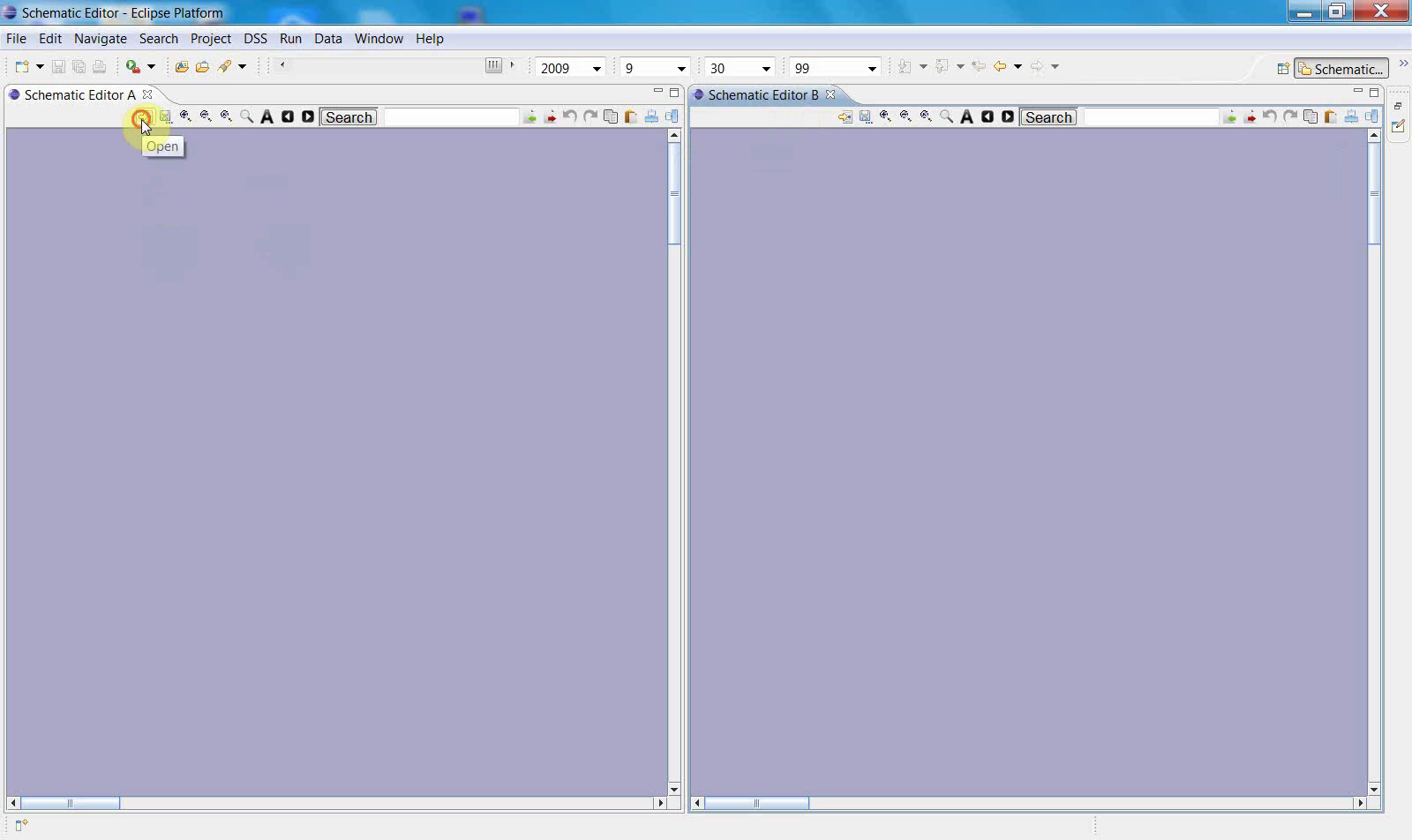This screenshot has width=1412, height=840.
Task: Open the 99 combo box dropdown
Action: [x=872, y=69]
